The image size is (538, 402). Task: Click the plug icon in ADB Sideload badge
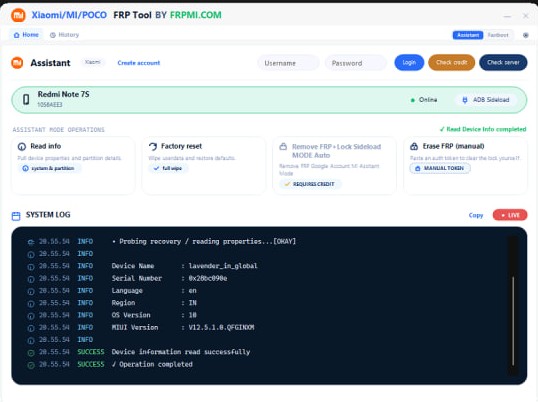click(465, 100)
